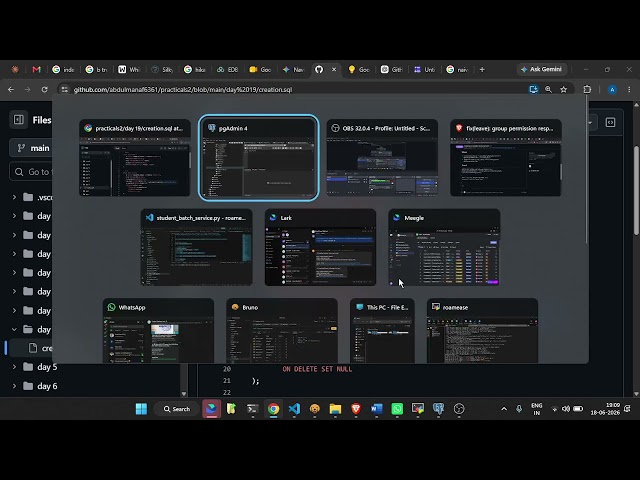
Task: Collapse the open day 19 folder
Action: [x=14, y=329]
